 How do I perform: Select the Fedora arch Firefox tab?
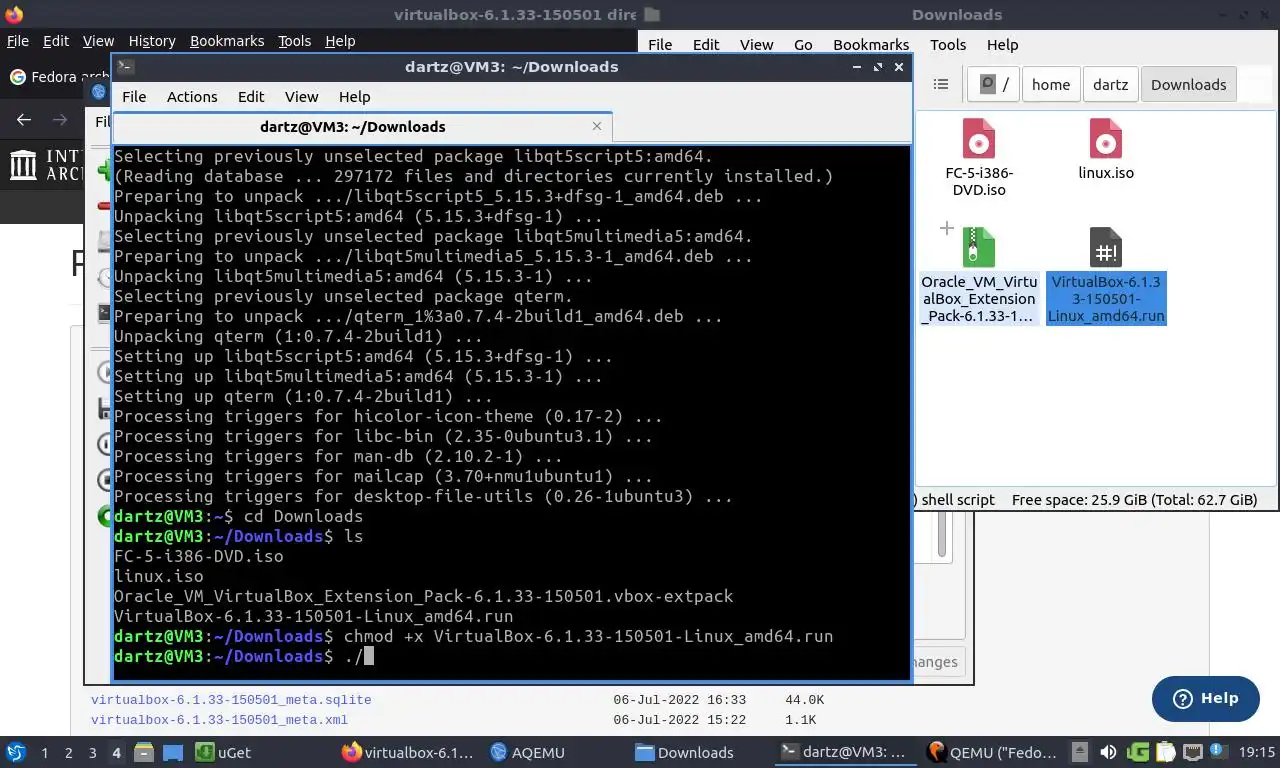[x=59, y=77]
